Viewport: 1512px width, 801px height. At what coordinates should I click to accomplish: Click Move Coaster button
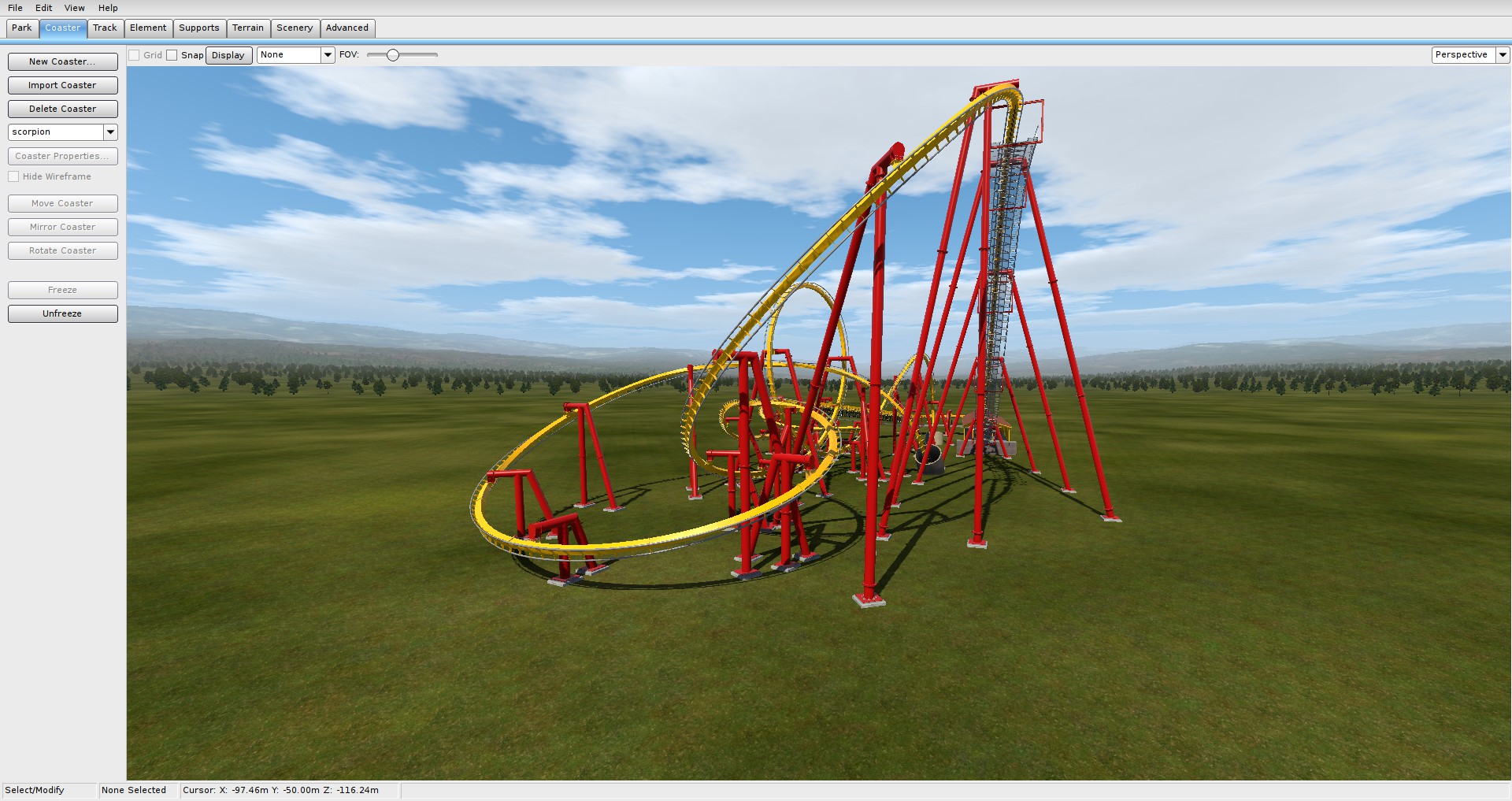coord(62,203)
